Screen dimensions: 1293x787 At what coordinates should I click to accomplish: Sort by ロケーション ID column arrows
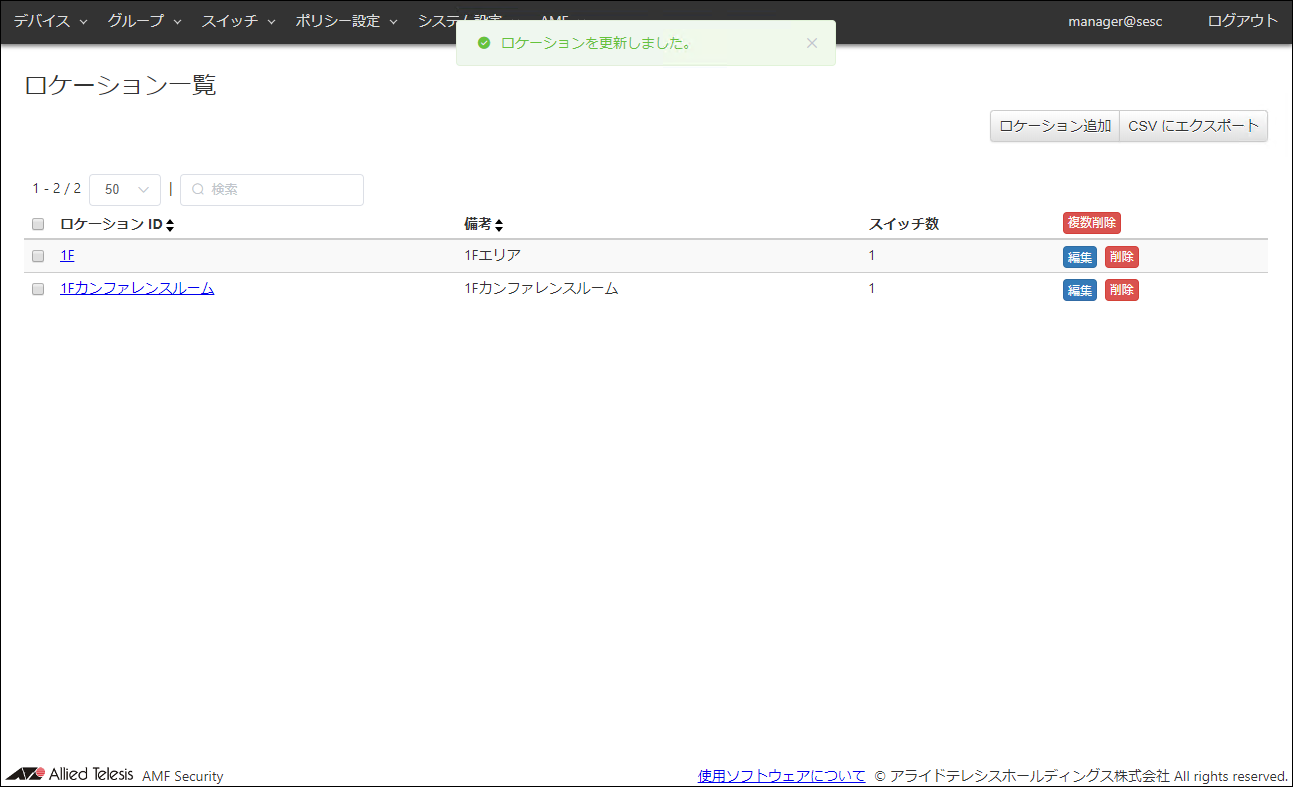click(x=170, y=225)
